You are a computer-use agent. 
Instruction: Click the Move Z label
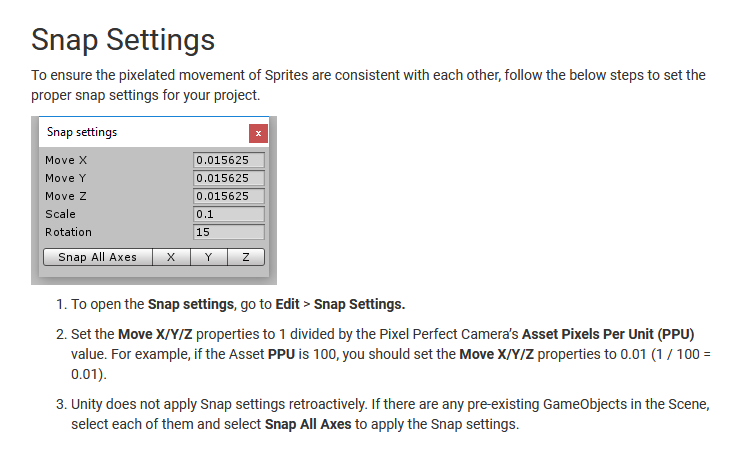tap(66, 196)
